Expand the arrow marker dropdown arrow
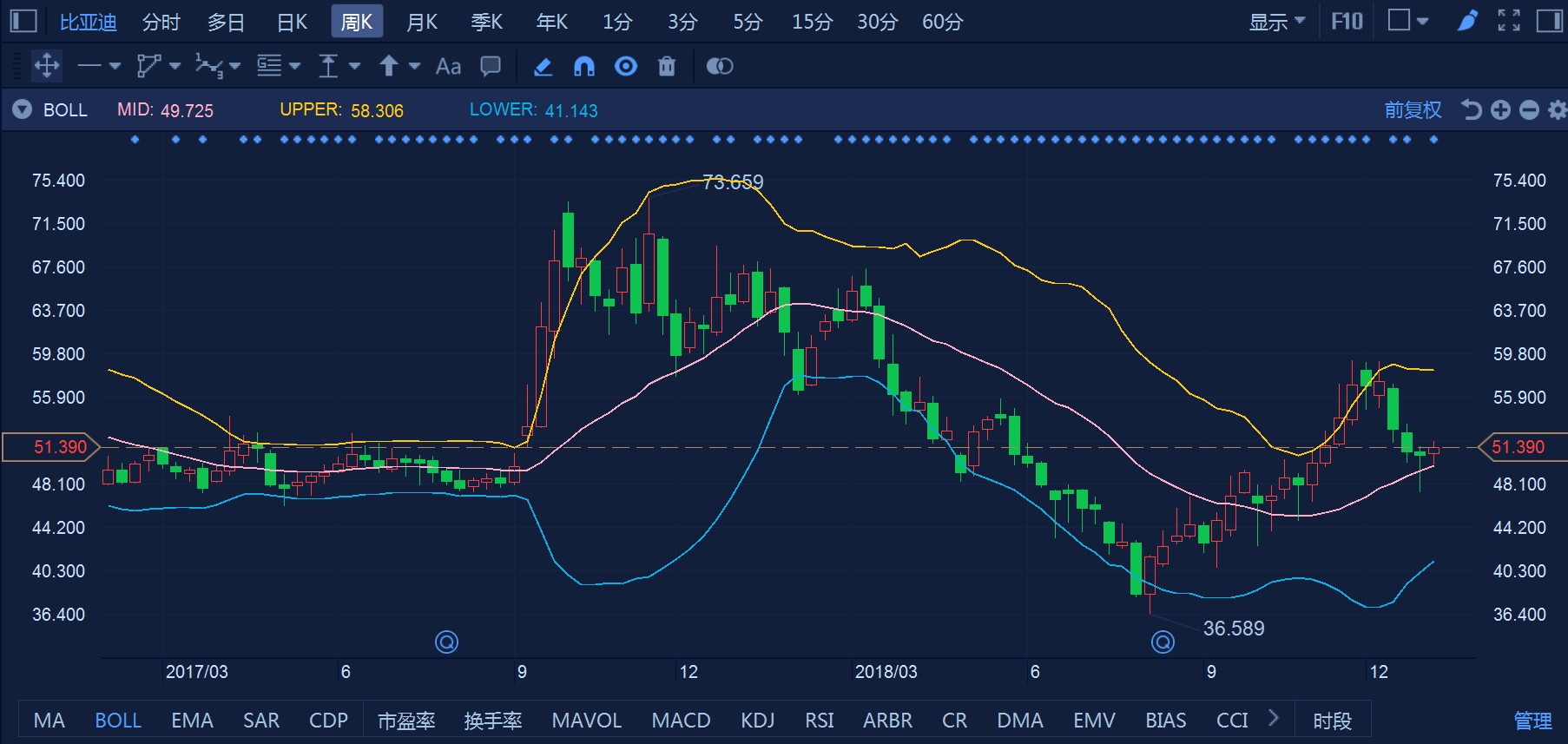1568x744 pixels. pos(414,66)
